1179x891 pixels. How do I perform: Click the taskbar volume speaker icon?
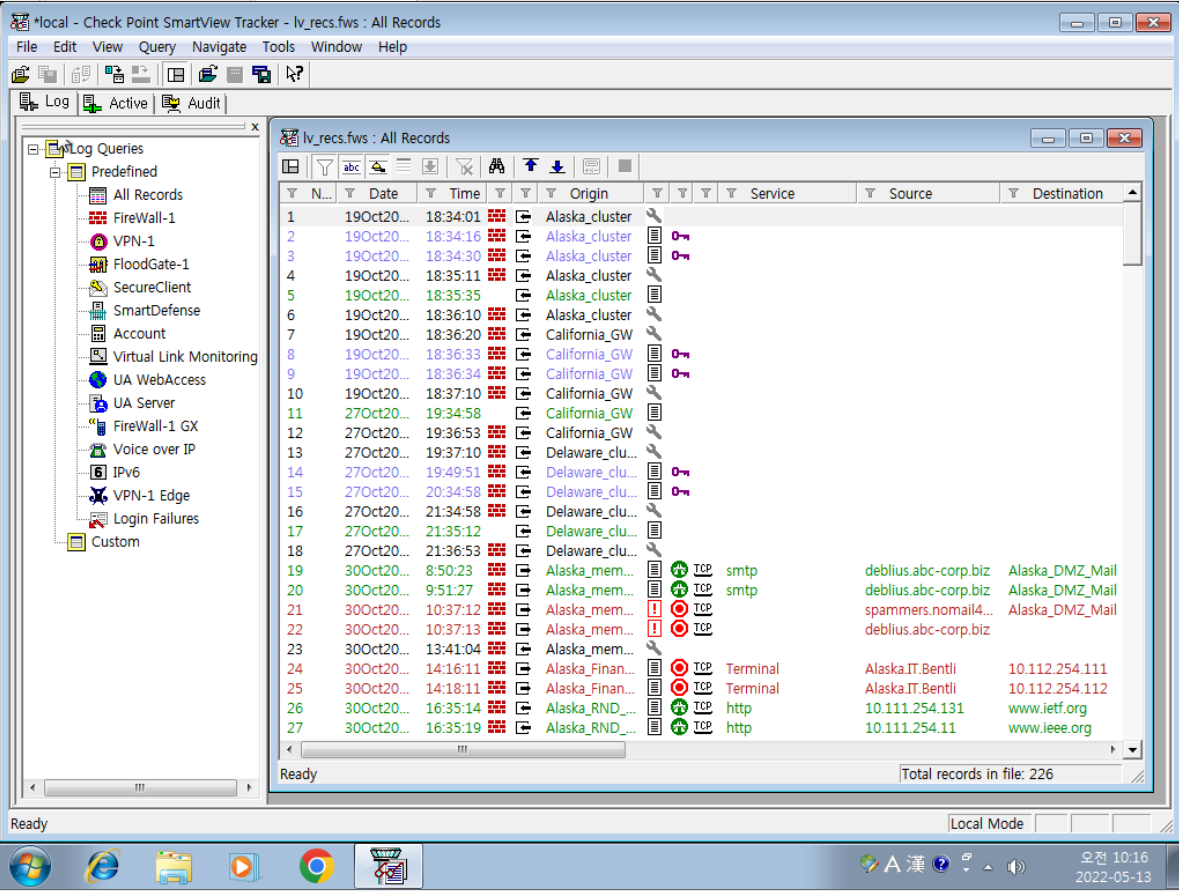click(x=1016, y=866)
